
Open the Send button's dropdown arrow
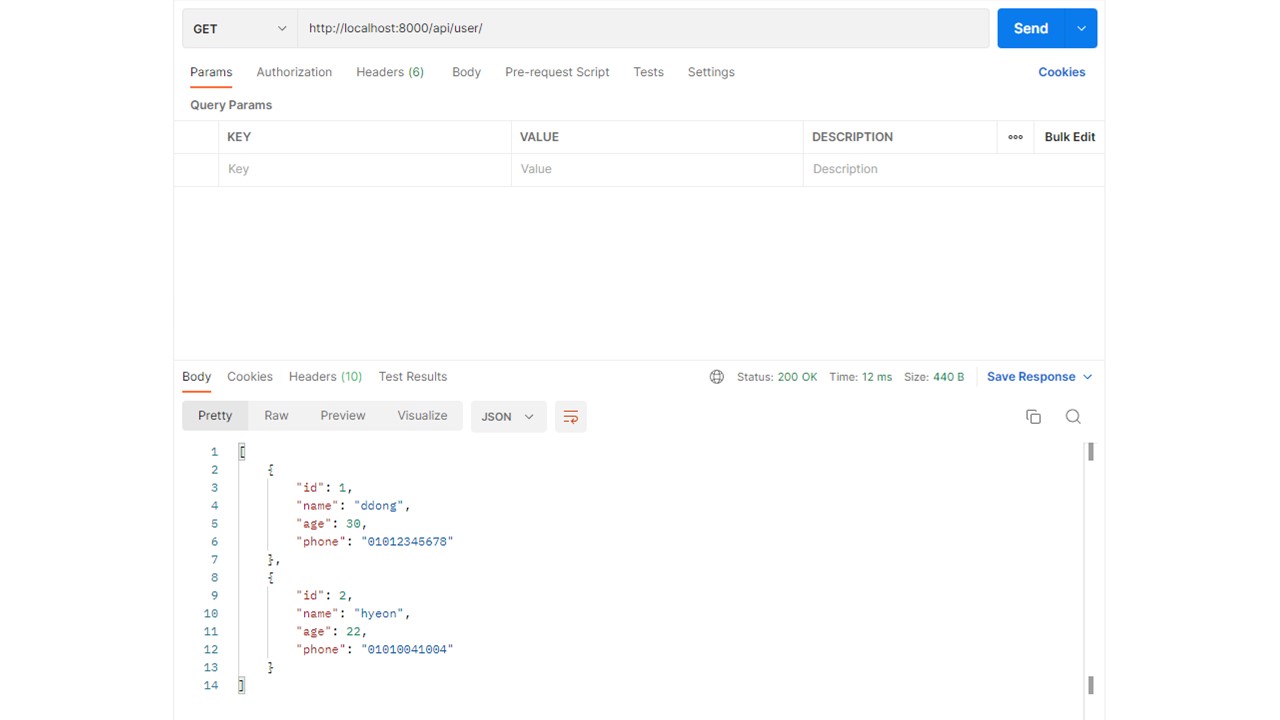click(x=1080, y=28)
